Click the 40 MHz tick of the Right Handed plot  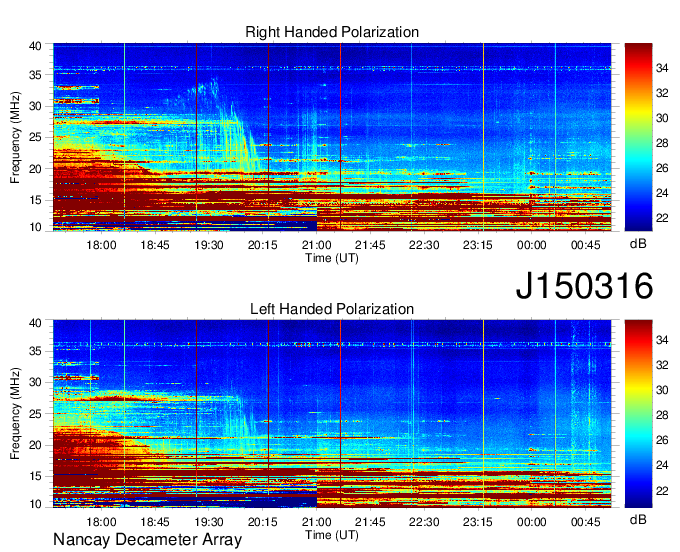[35, 46]
